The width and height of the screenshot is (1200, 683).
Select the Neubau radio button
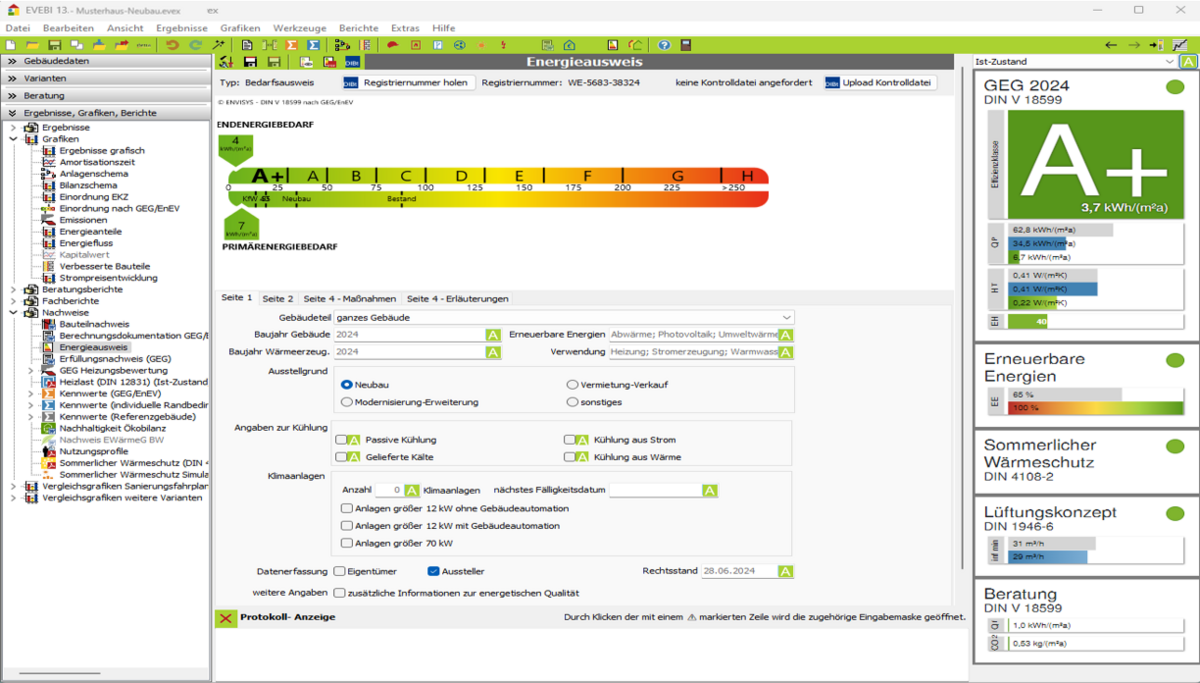pos(347,384)
